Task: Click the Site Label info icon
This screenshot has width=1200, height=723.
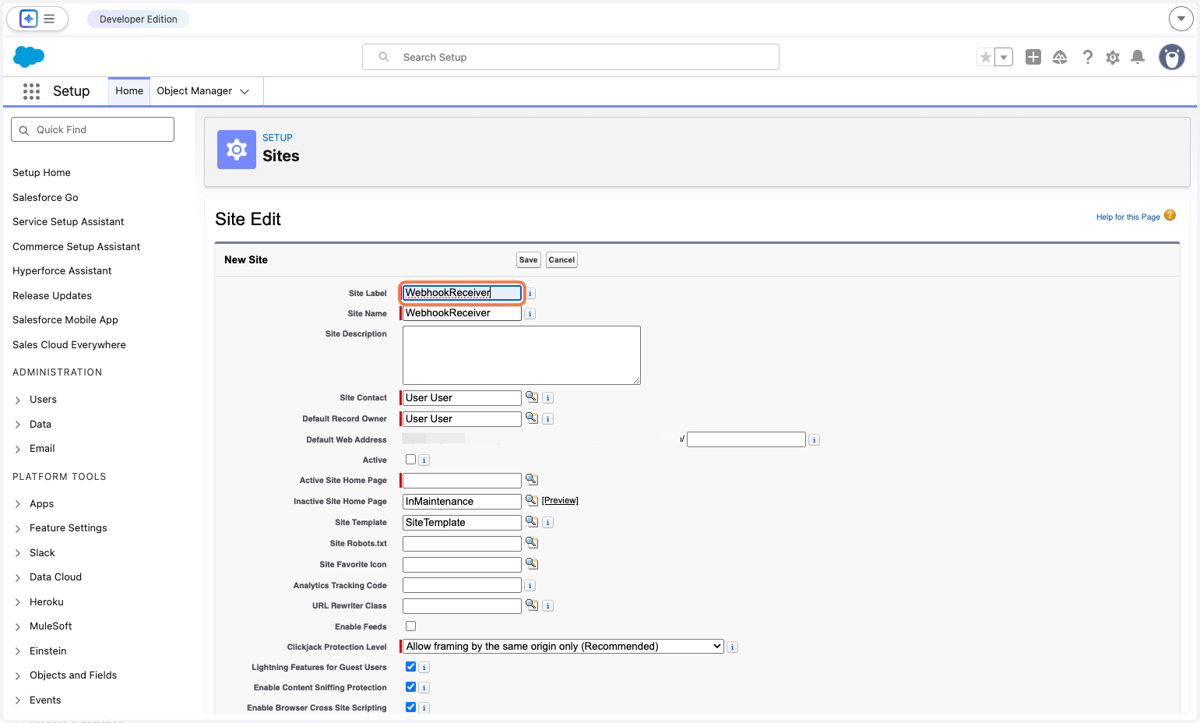Action: (x=531, y=293)
